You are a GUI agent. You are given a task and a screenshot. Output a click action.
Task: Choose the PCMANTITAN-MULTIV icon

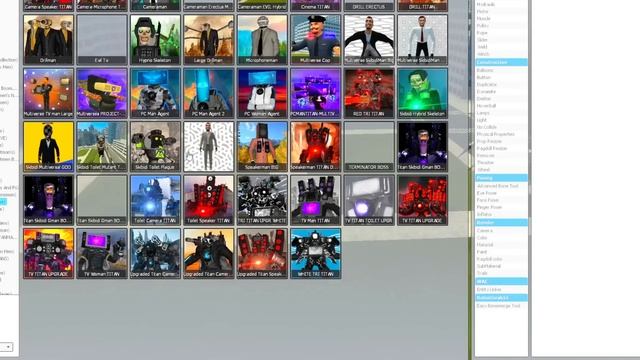click(x=316, y=93)
